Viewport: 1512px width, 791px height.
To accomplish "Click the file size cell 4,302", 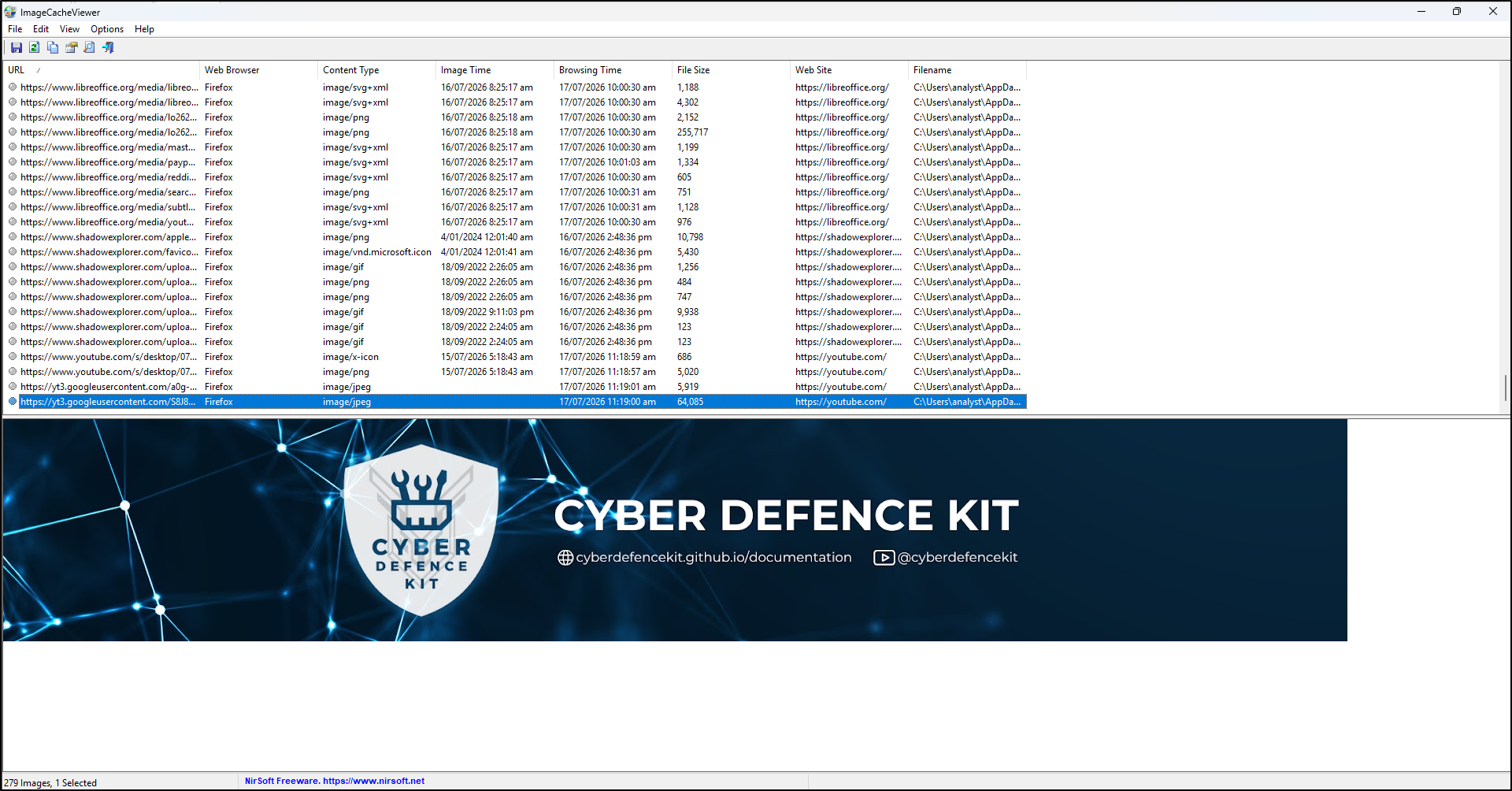I will (x=688, y=102).
